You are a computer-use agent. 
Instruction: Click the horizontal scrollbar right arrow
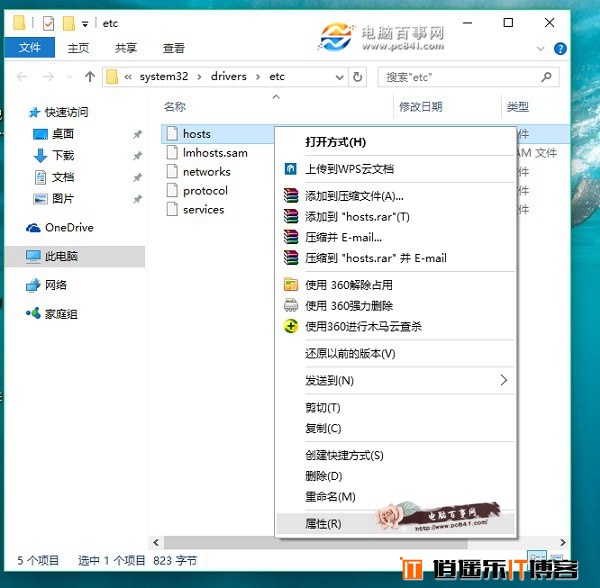[562, 542]
